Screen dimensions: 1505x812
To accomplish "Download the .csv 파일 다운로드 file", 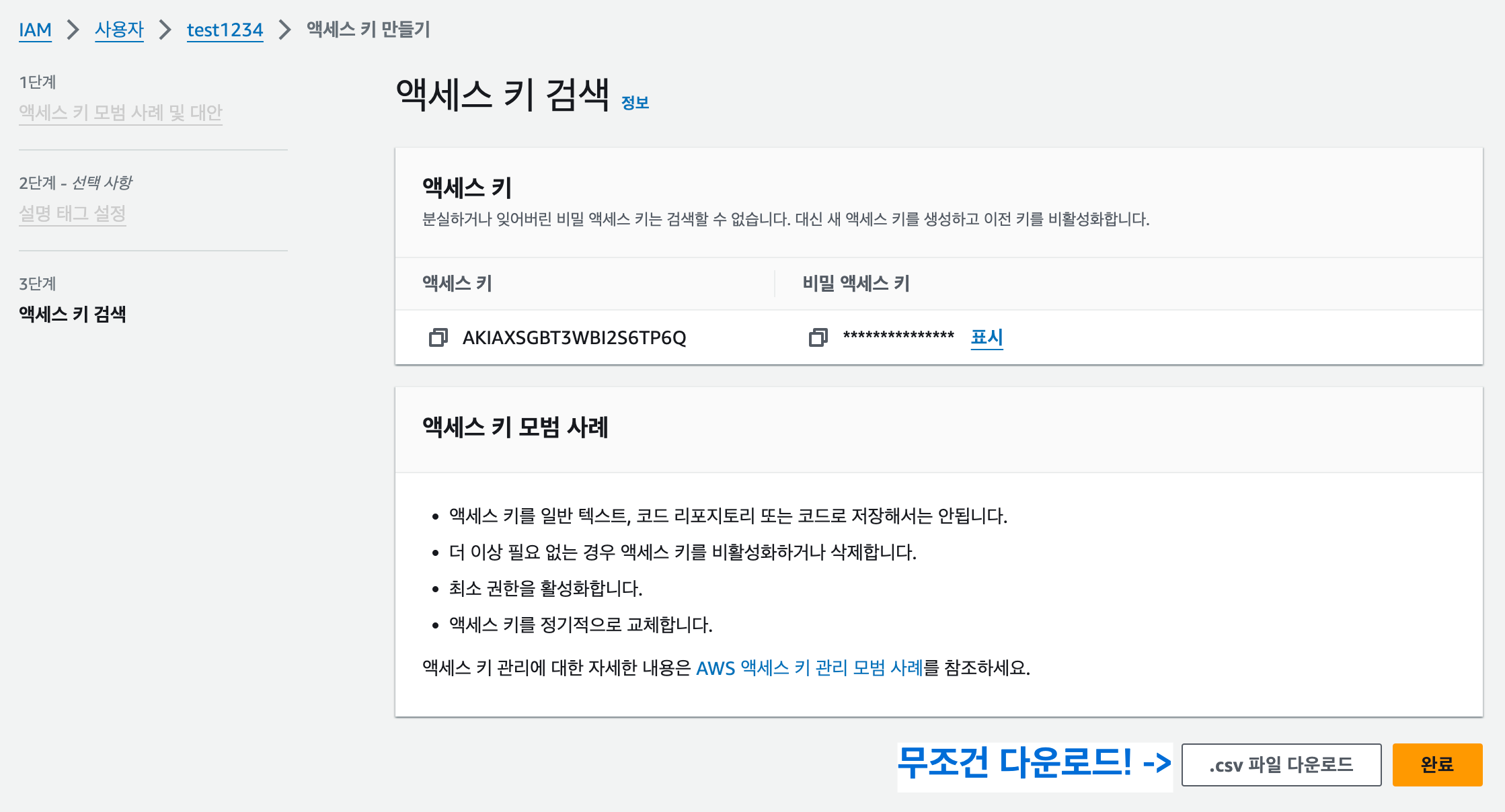I will coord(1281,765).
